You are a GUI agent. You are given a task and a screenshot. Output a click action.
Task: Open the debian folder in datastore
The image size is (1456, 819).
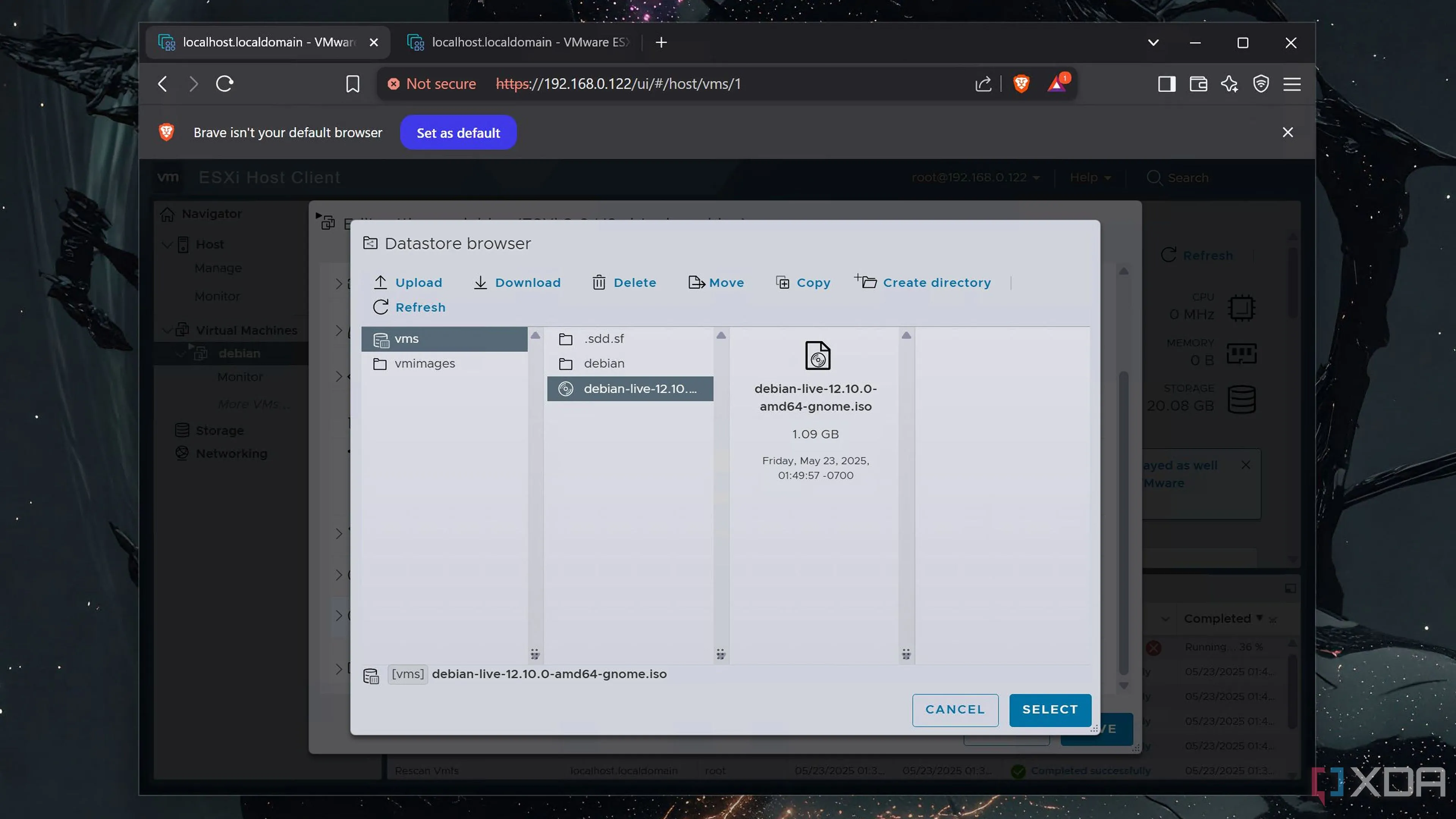click(x=630, y=364)
